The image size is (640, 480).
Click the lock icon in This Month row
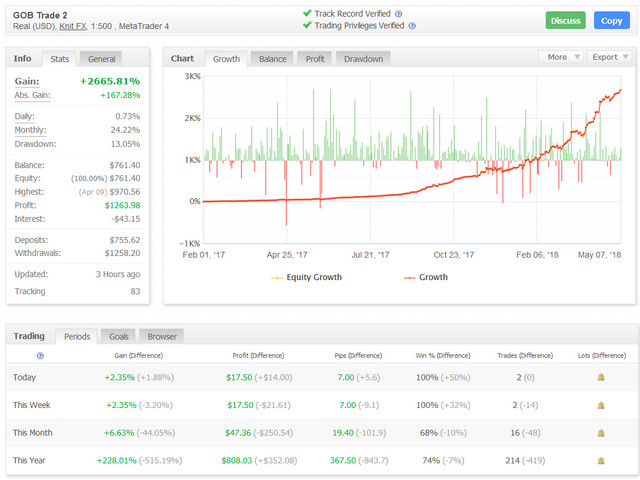(601, 433)
